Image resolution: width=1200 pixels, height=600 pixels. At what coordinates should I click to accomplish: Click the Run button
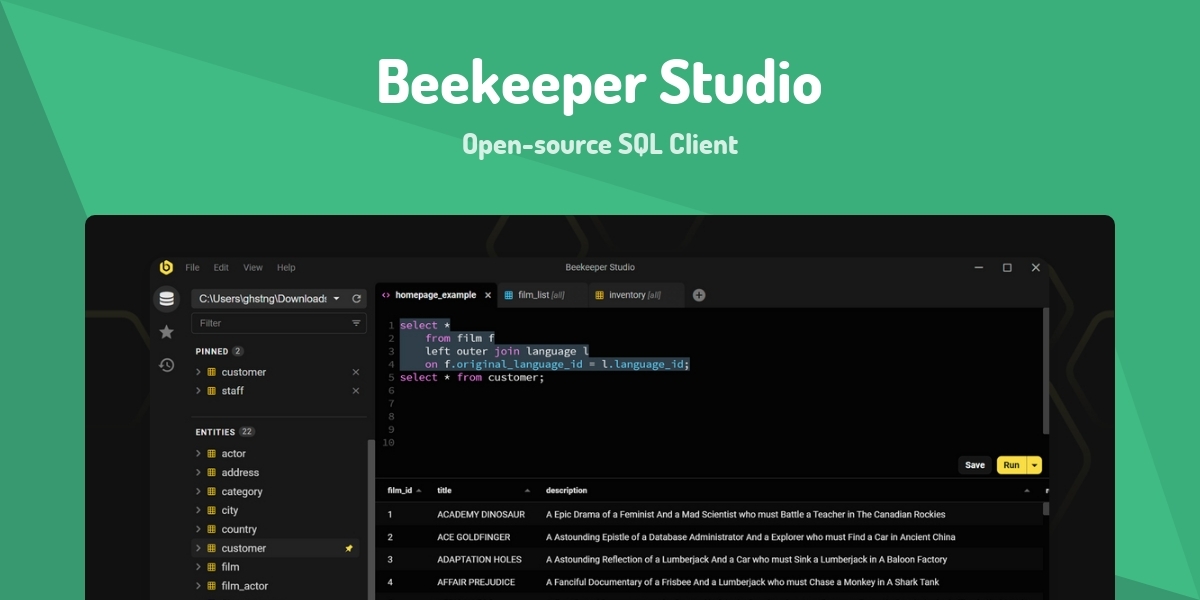pyautogui.click(x=1011, y=465)
